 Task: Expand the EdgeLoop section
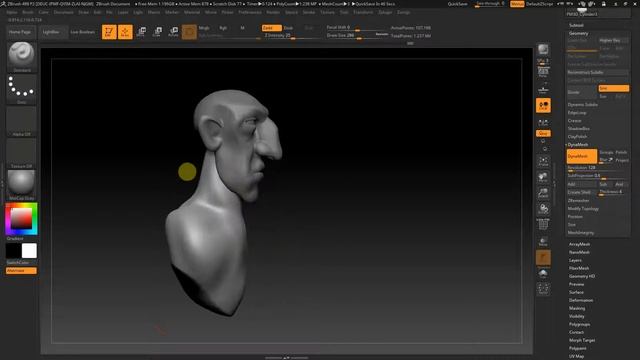(x=577, y=113)
